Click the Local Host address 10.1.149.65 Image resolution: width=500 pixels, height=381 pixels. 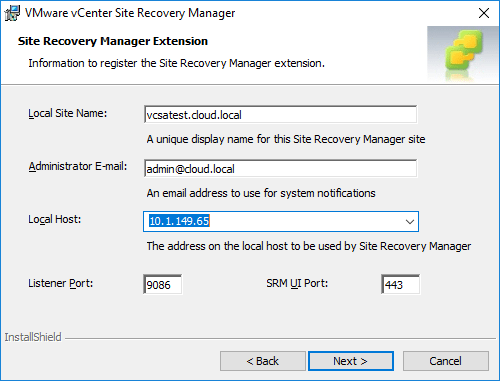click(x=179, y=221)
